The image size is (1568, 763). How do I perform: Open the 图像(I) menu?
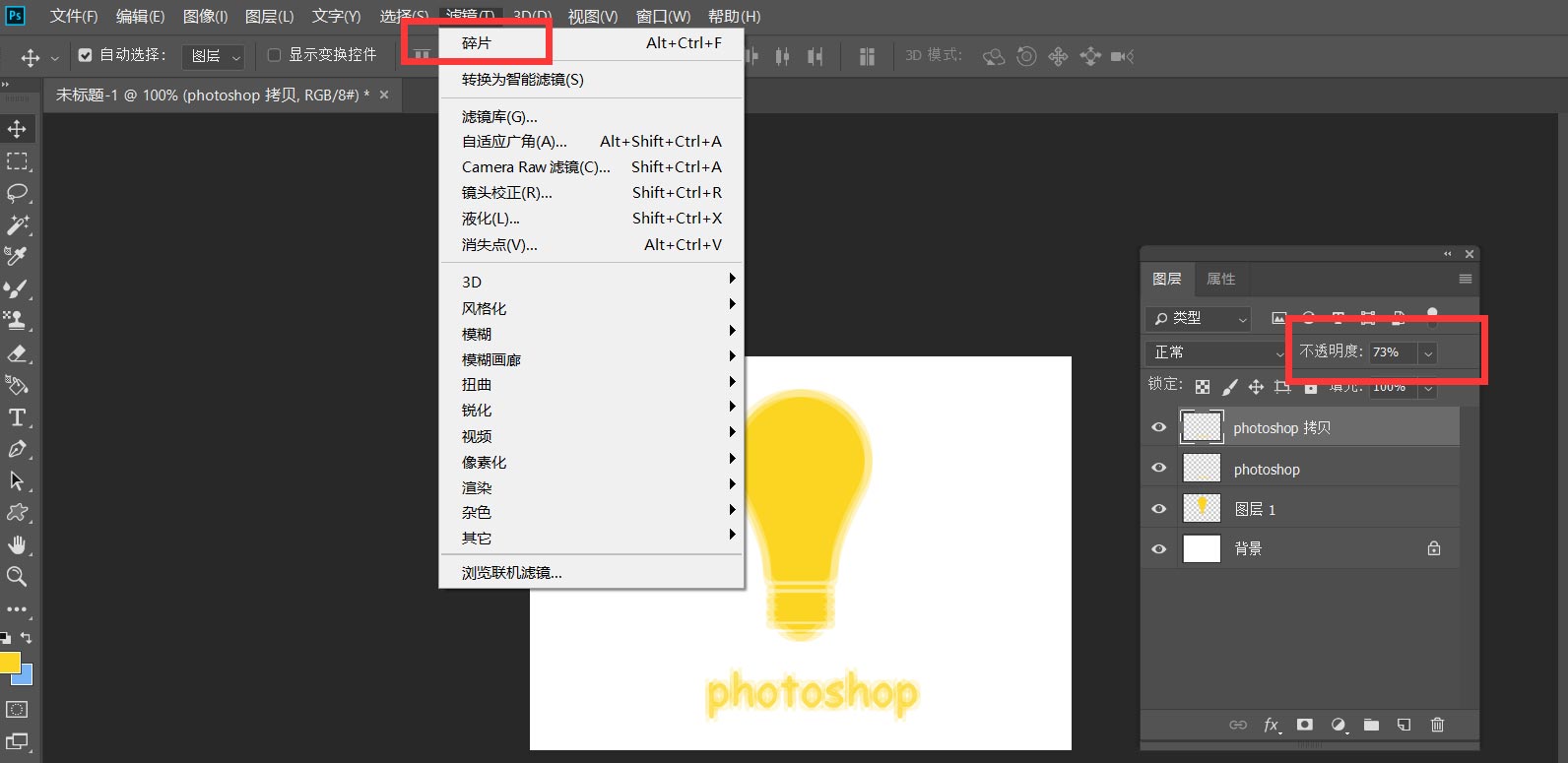point(205,17)
